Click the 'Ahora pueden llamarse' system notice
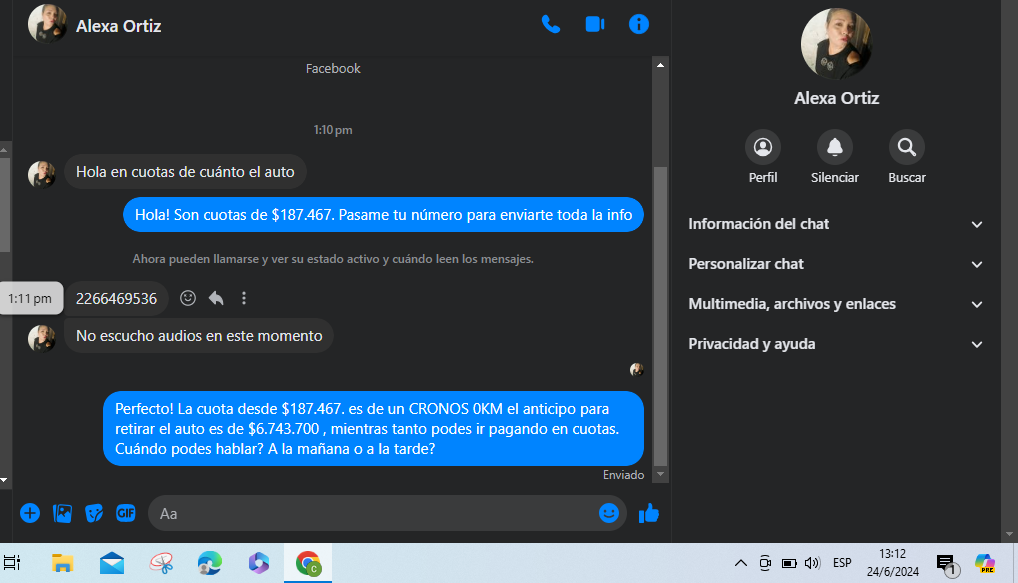Image resolution: width=1018 pixels, height=583 pixels. pos(333,259)
